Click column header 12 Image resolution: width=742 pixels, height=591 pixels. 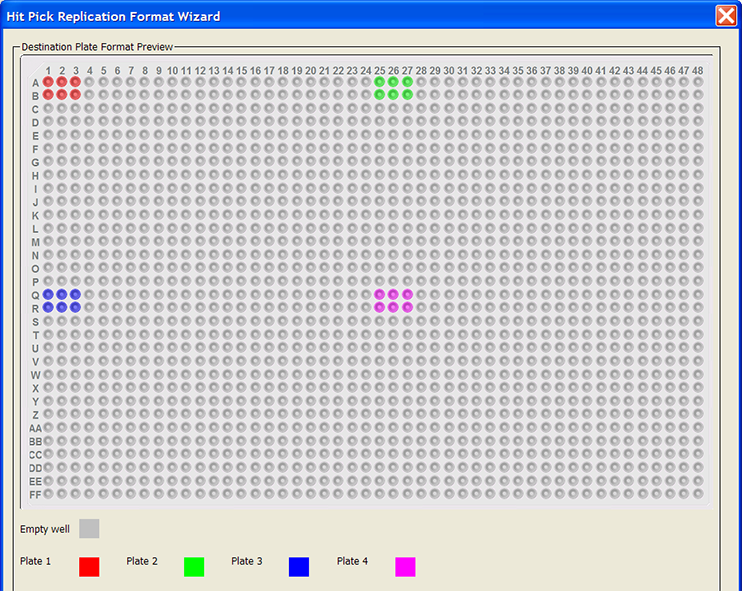(200, 71)
